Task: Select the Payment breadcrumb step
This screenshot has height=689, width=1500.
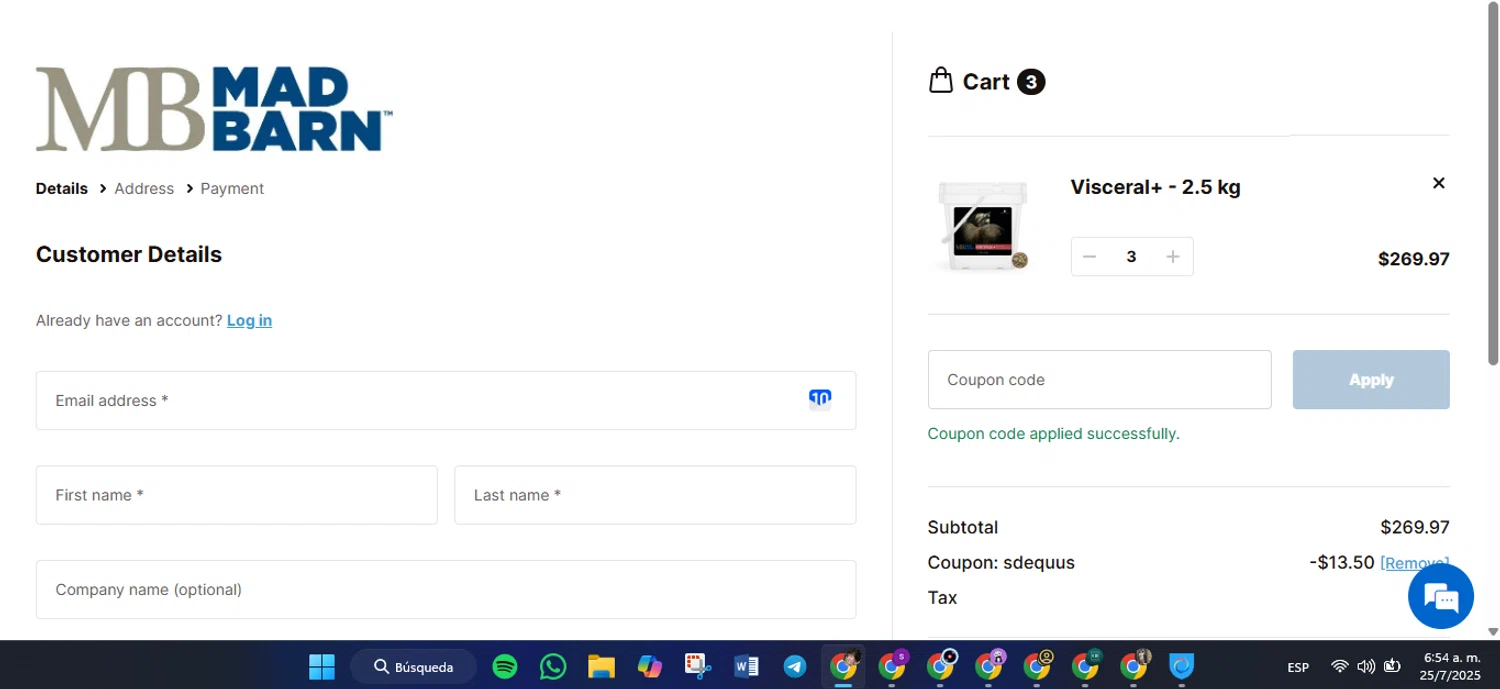Action: click(232, 188)
